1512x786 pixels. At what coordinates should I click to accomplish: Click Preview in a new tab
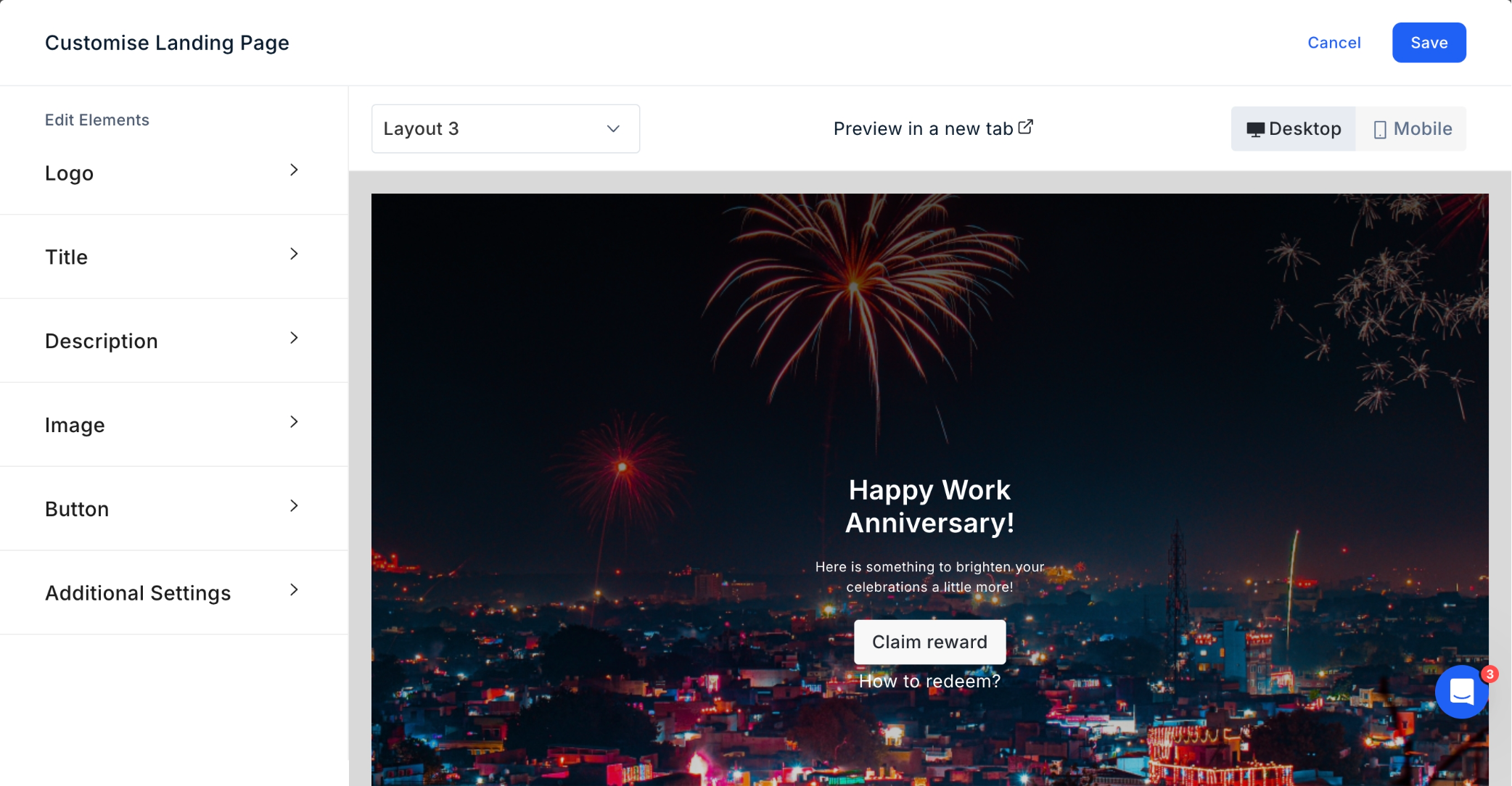(x=923, y=129)
